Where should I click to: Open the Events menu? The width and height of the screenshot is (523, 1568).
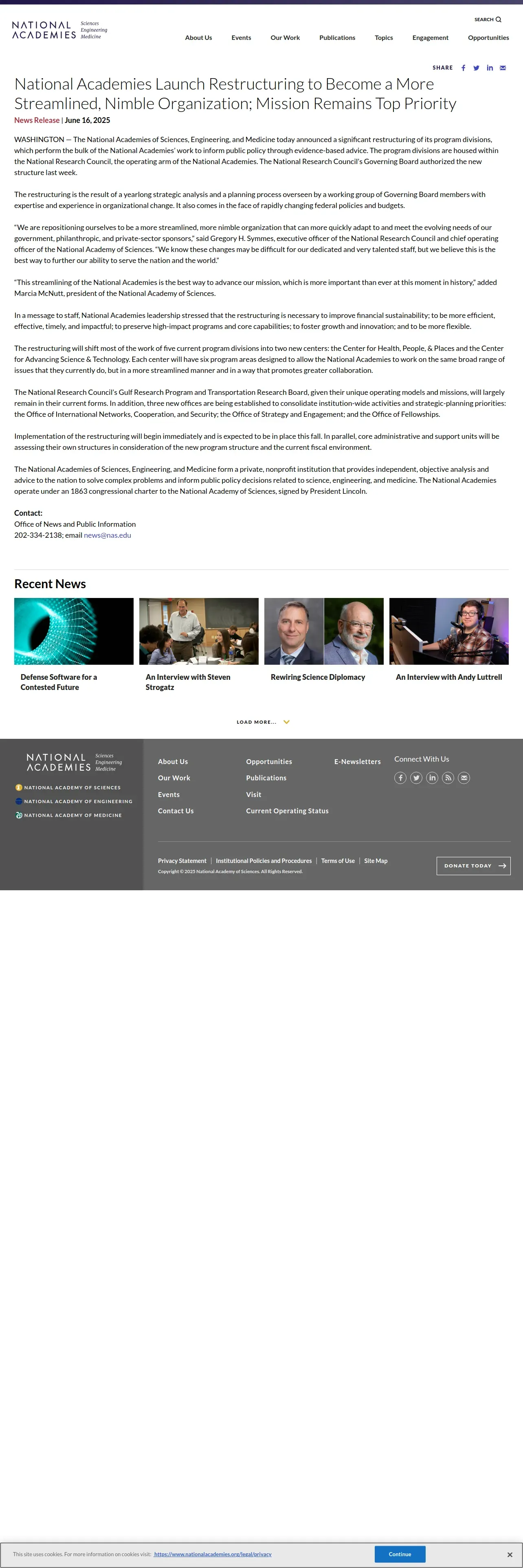tap(241, 38)
